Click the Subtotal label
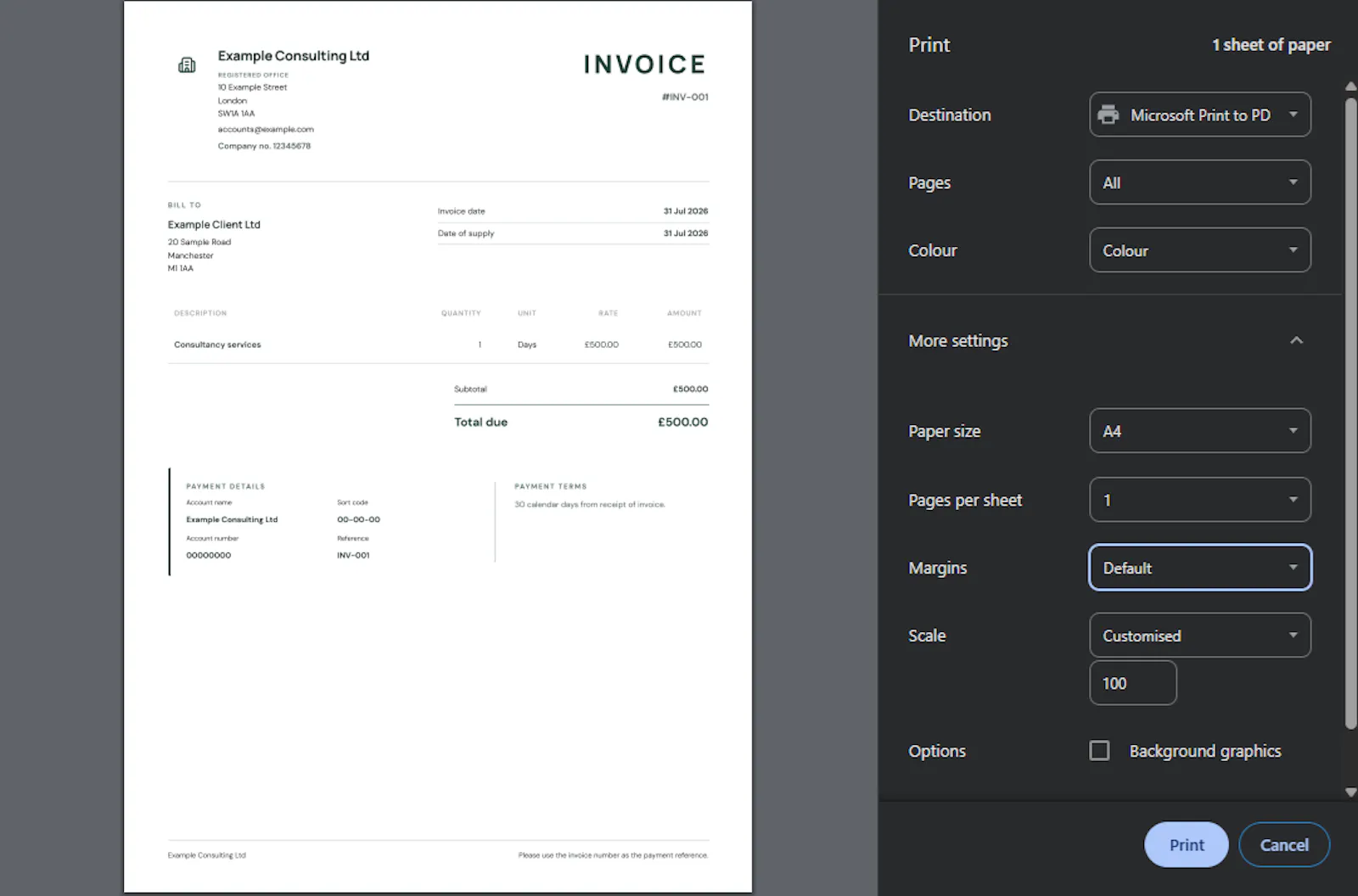The width and height of the screenshot is (1358, 896). pos(470,389)
